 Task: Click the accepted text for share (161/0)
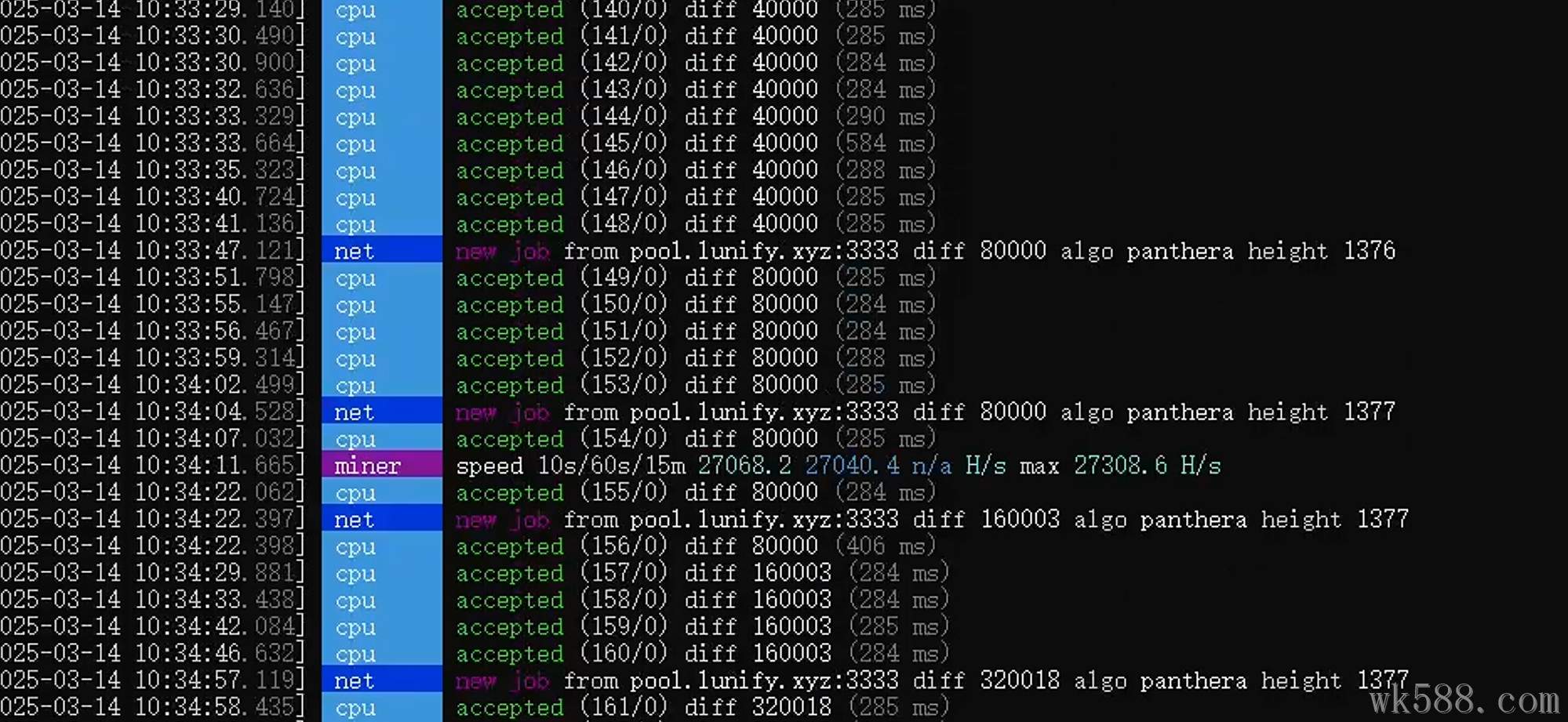tap(510, 708)
